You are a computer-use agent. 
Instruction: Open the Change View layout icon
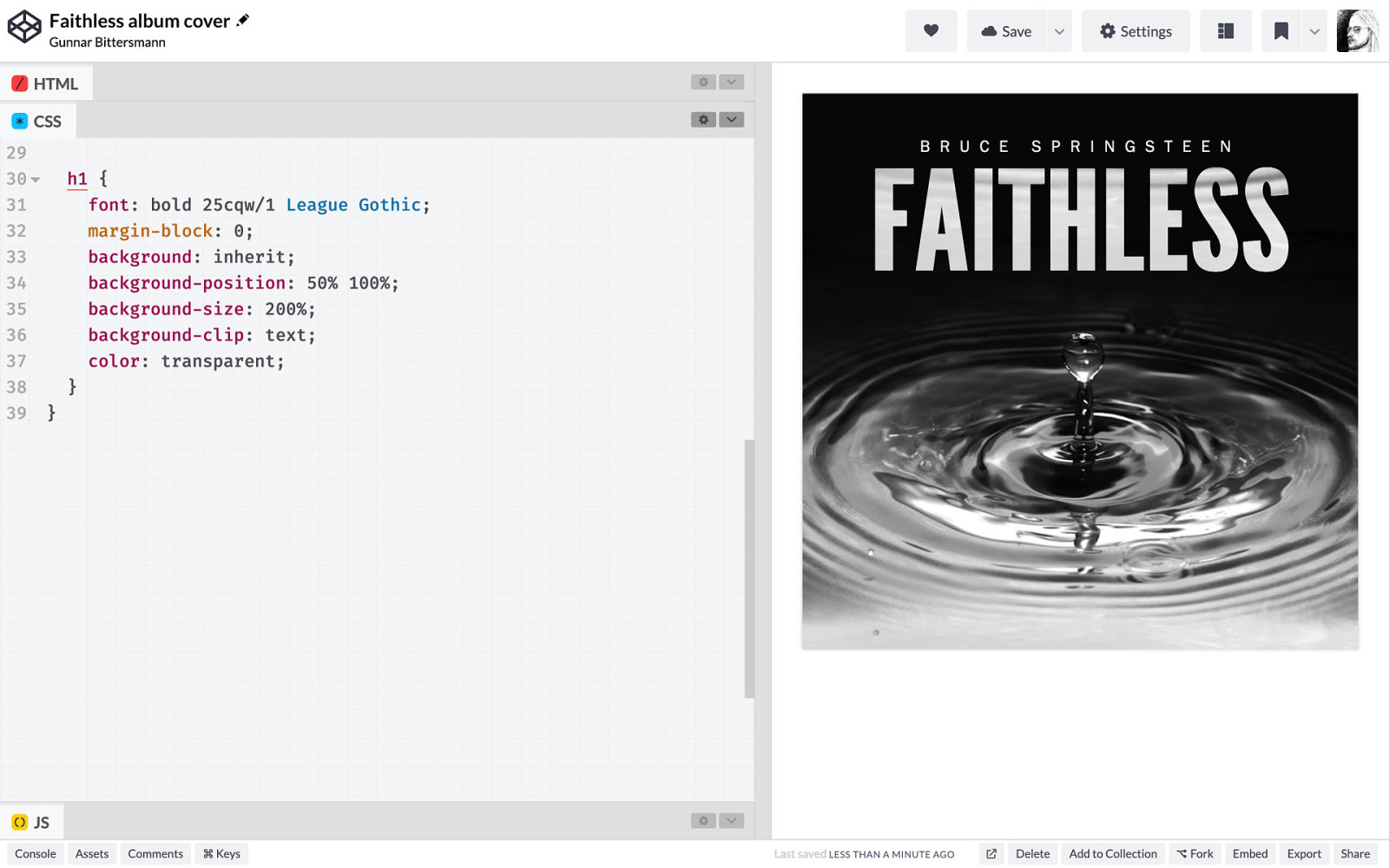coord(1225,31)
